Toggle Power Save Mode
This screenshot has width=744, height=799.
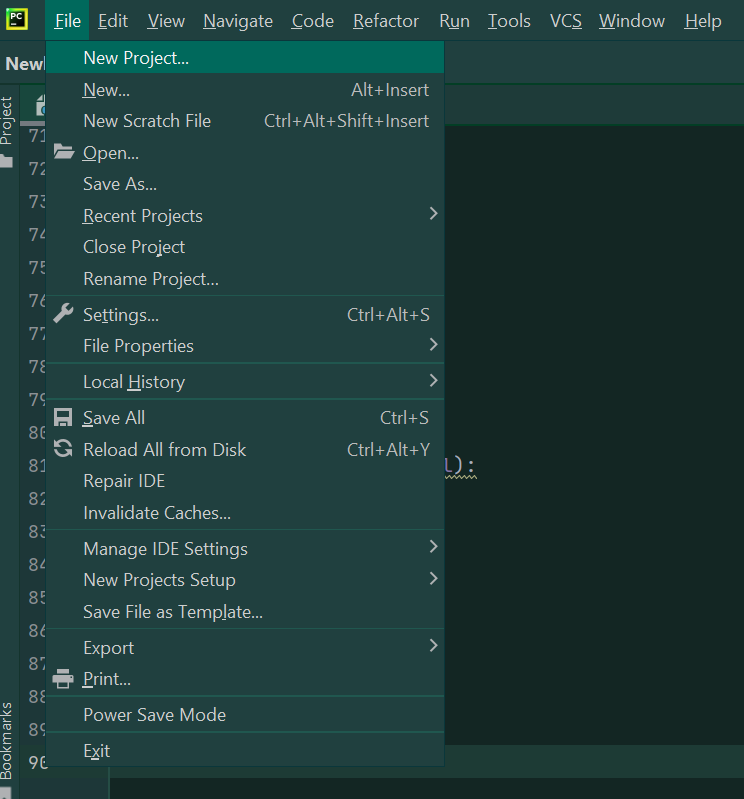tap(245, 714)
